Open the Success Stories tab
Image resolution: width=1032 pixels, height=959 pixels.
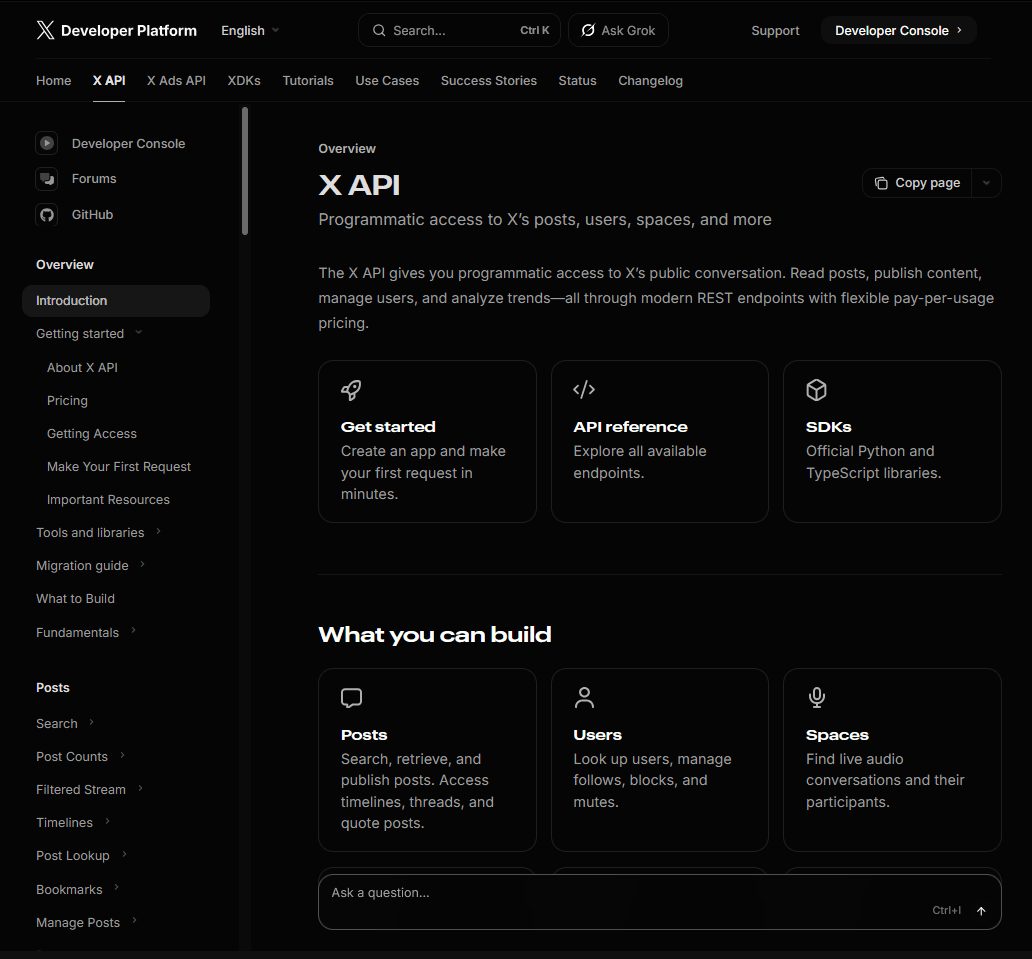tap(488, 80)
